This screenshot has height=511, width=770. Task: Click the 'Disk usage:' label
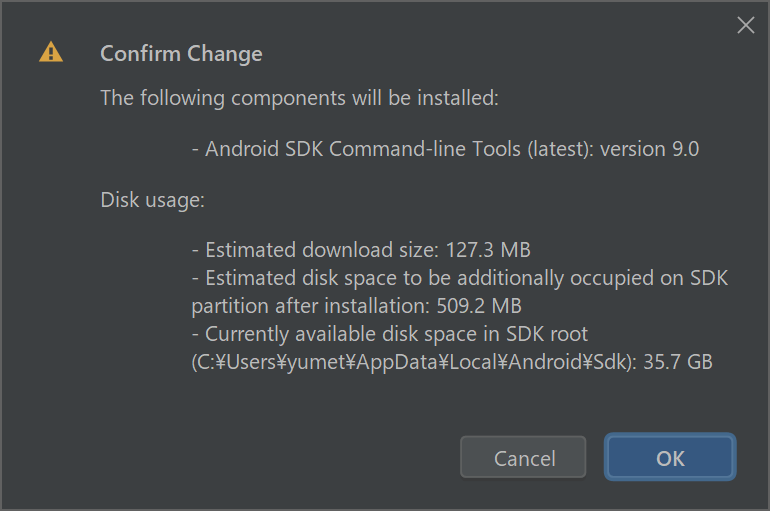pyautogui.click(x=152, y=200)
